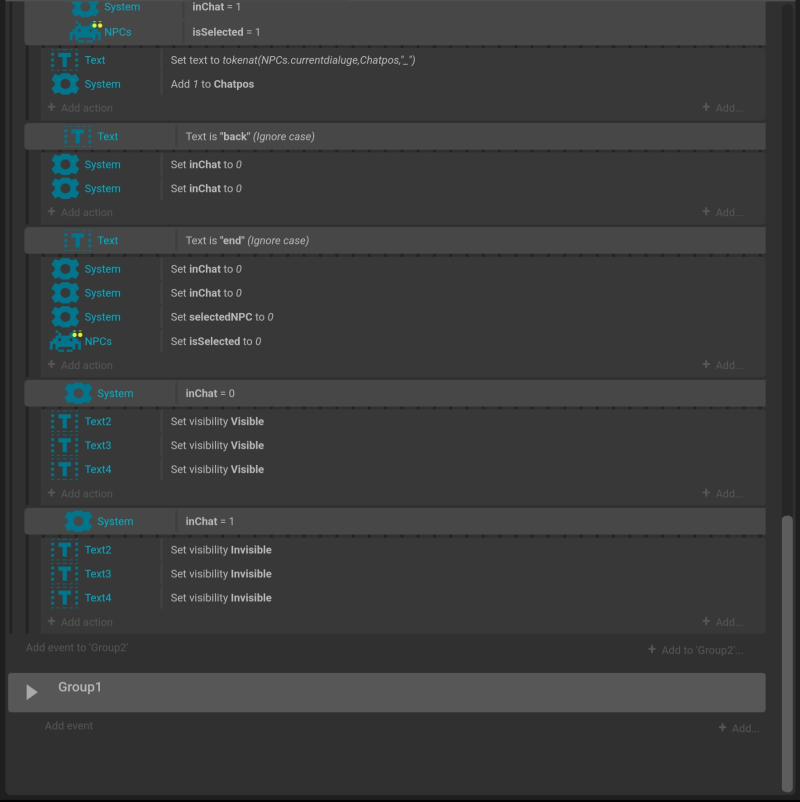Screen dimensions: 800x802
Task: Click the NPCs object name beside isSelected = 1
Action: click(x=118, y=32)
